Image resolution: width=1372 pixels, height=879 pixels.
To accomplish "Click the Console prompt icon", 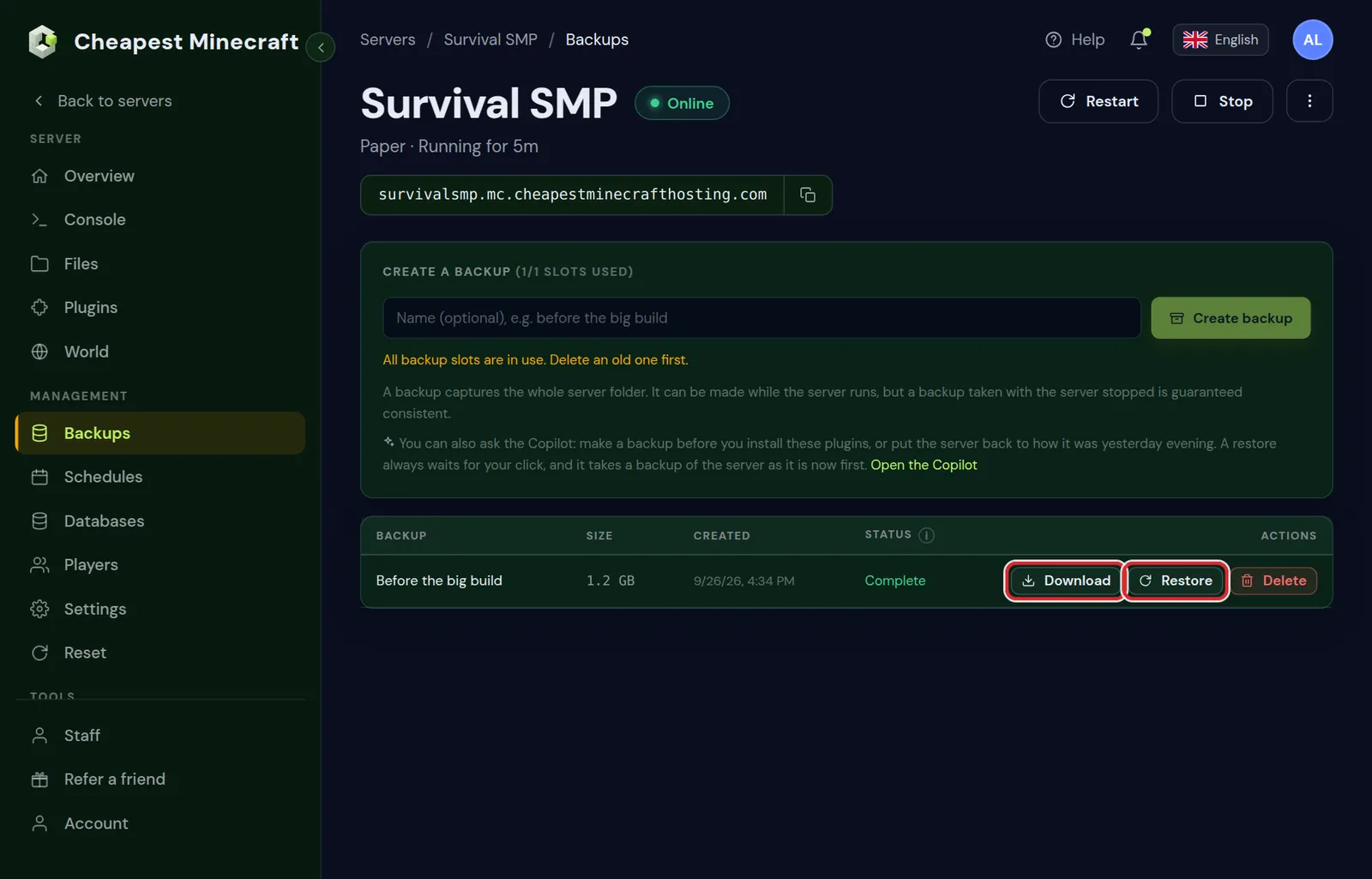I will [x=39, y=220].
